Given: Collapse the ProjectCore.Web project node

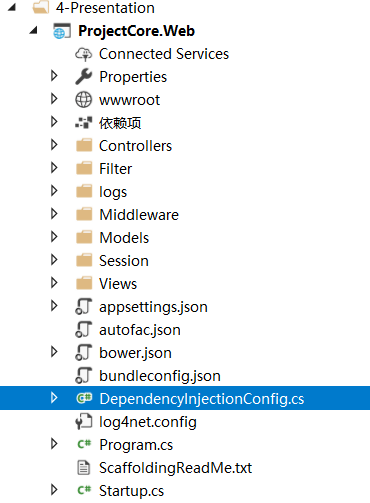Looking at the screenshot, I should [x=33, y=30].
